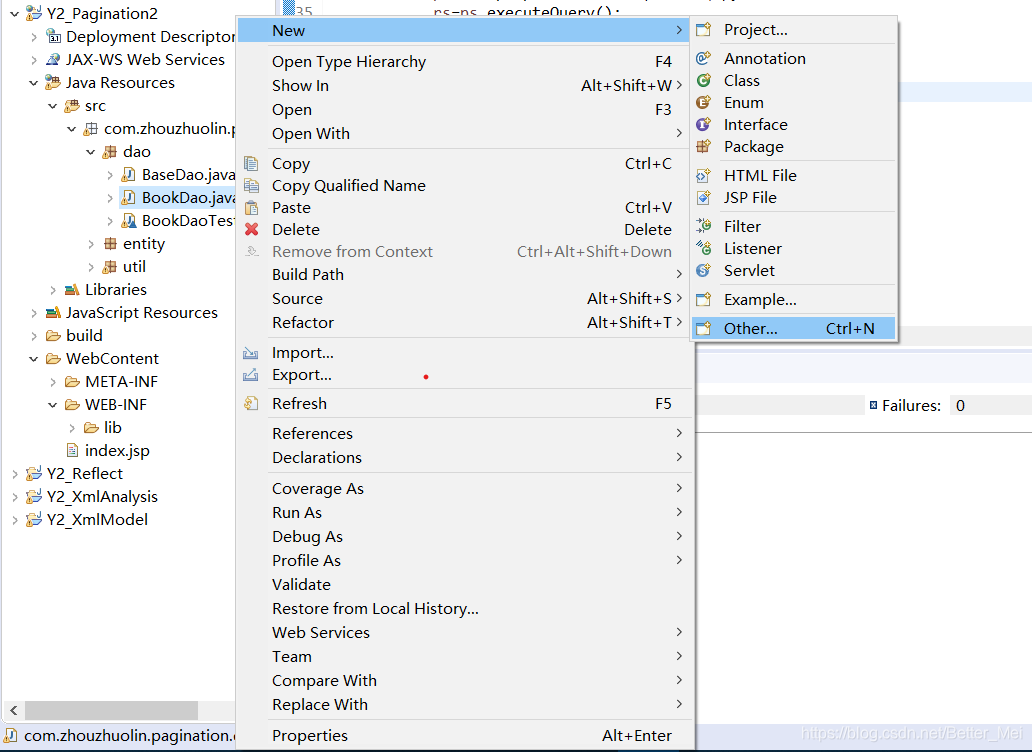Select the build folder
This screenshot has height=752, width=1032.
tap(84, 336)
